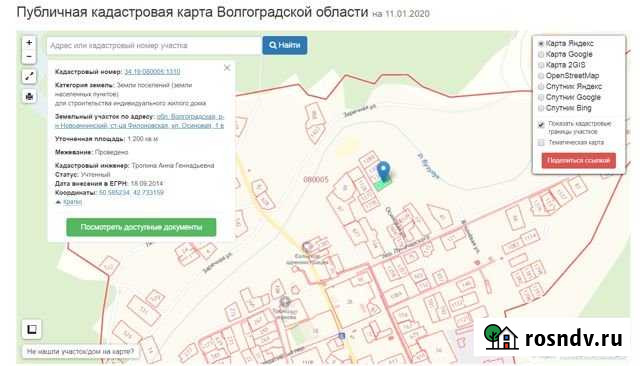Image resolution: width=640 pixels, height=366 pixels.
Task: Click the green highlighted land parcel
Action: 383,185
